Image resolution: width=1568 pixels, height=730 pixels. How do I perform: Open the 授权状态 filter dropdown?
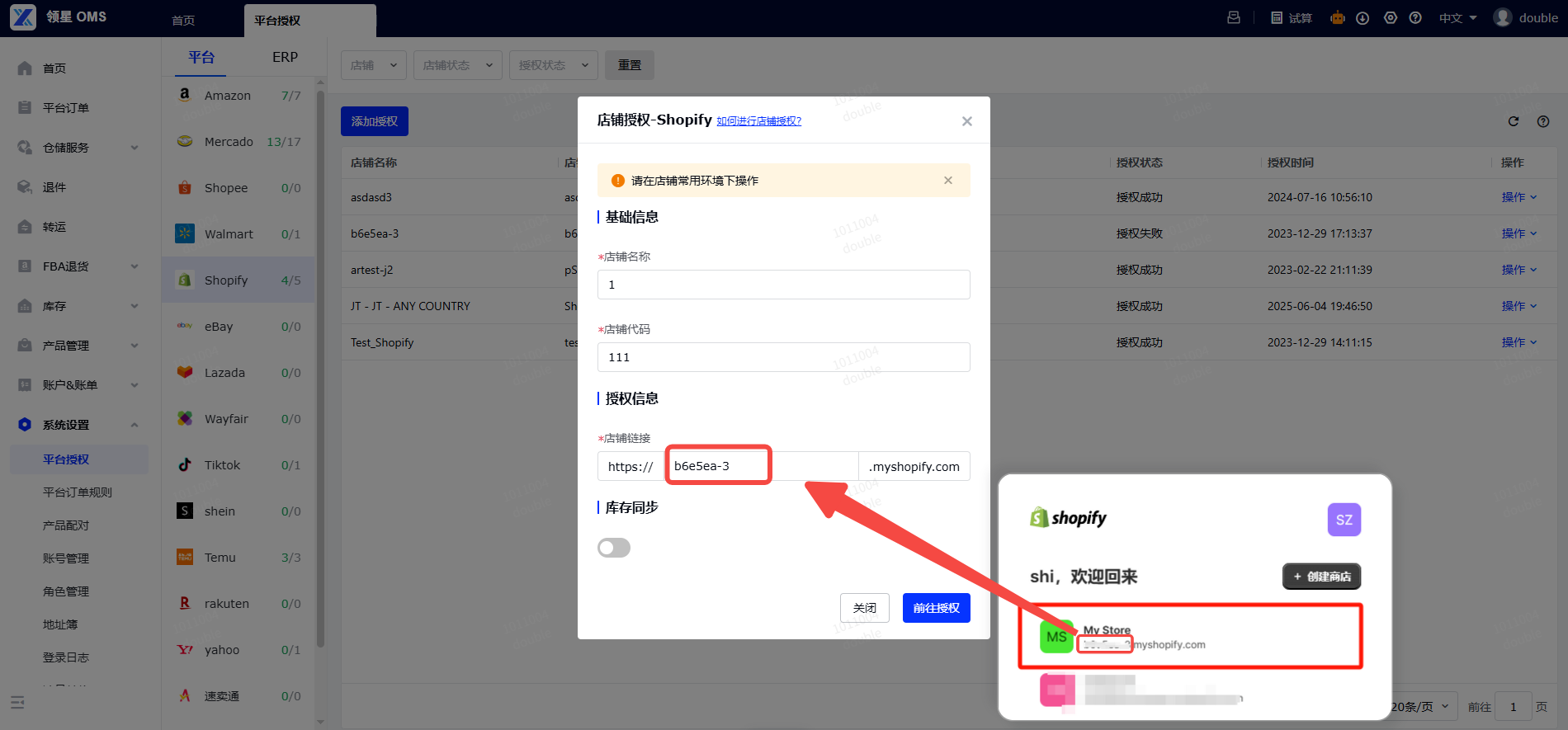pyautogui.click(x=554, y=65)
